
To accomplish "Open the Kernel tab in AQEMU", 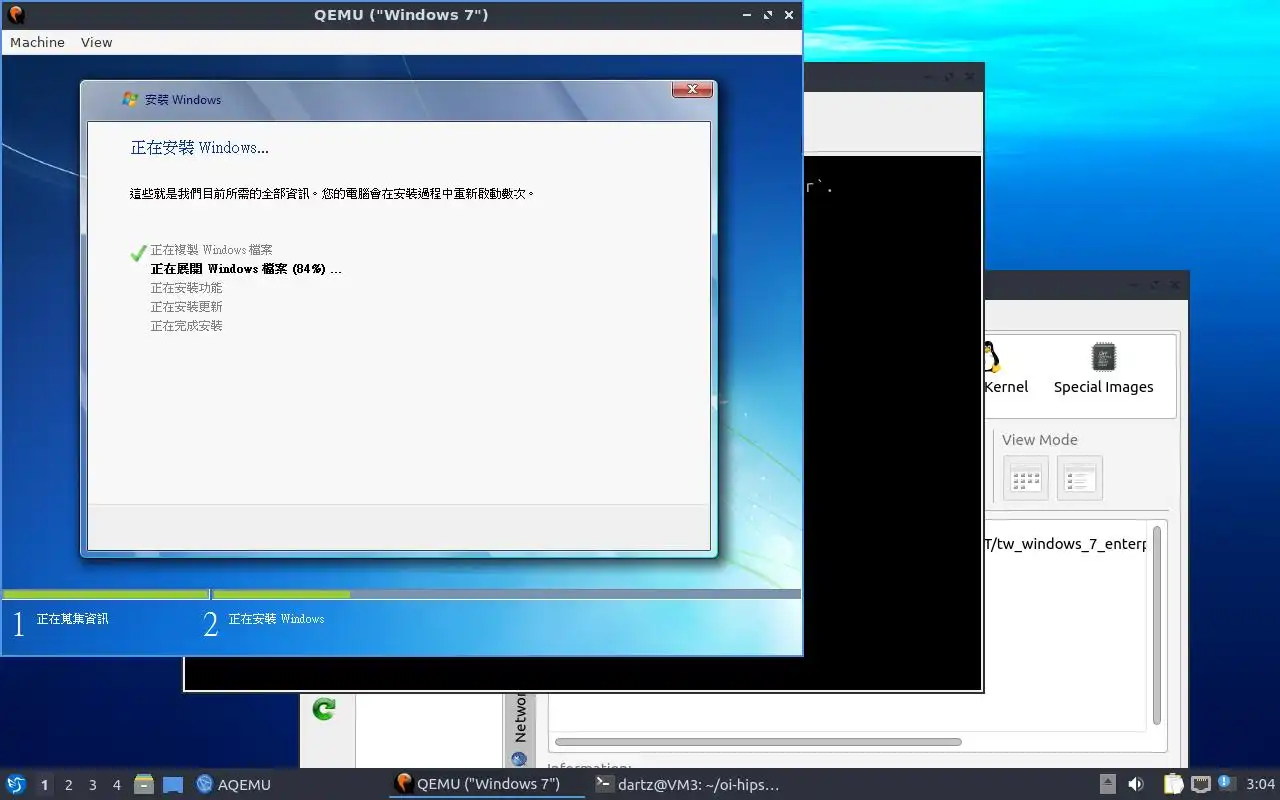I will tap(1006, 387).
